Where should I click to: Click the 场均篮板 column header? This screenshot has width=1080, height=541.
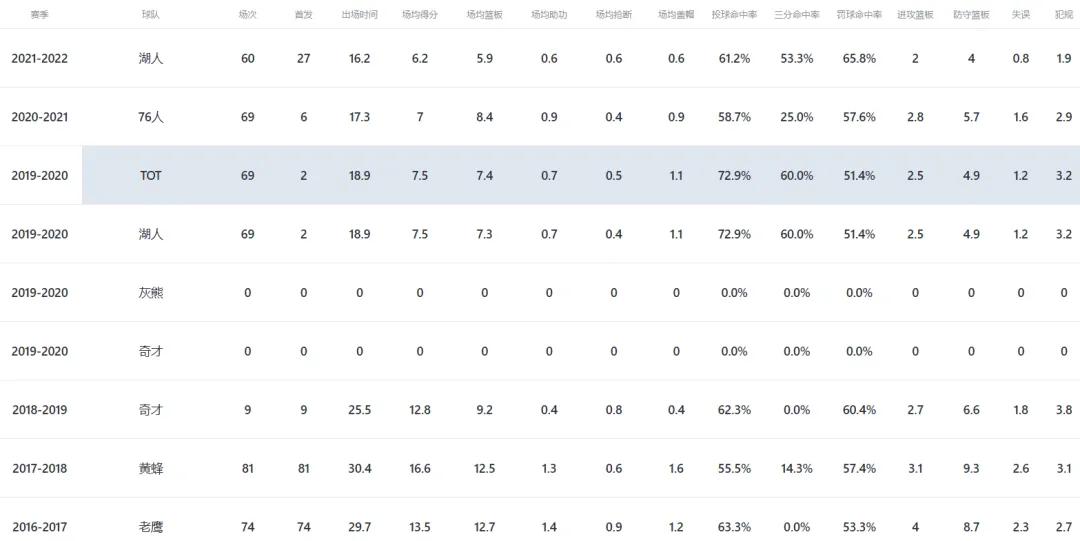click(x=484, y=14)
